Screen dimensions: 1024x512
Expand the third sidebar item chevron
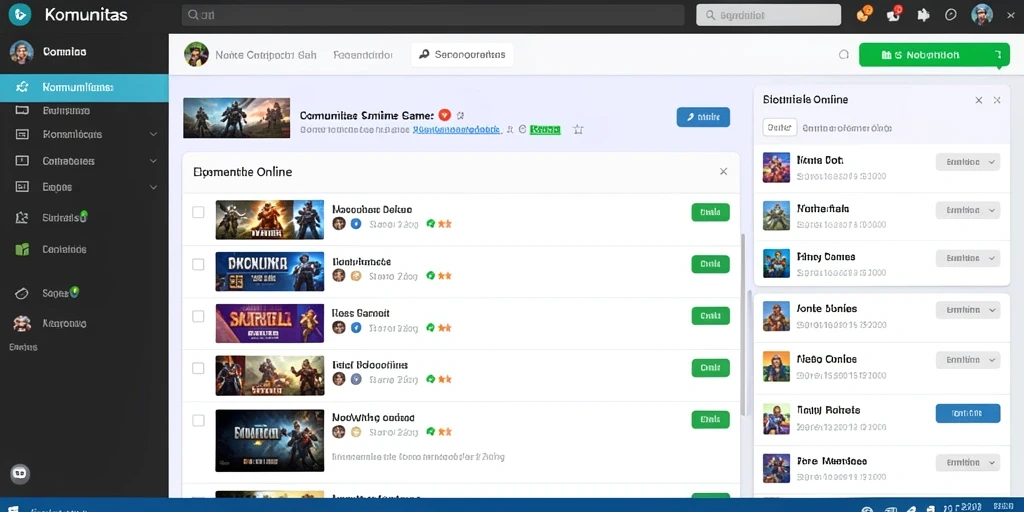(x=153, y=134)
